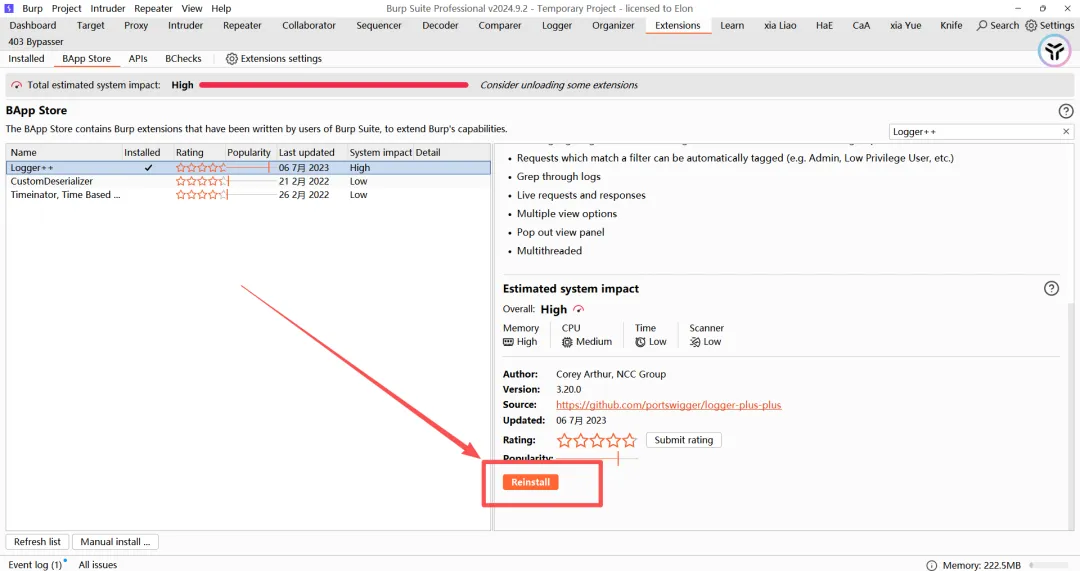Viewport: 1080px width, 571px height.
Task: Click the 21 2月 2022 date cell
Action: click(x=304, y=181)
